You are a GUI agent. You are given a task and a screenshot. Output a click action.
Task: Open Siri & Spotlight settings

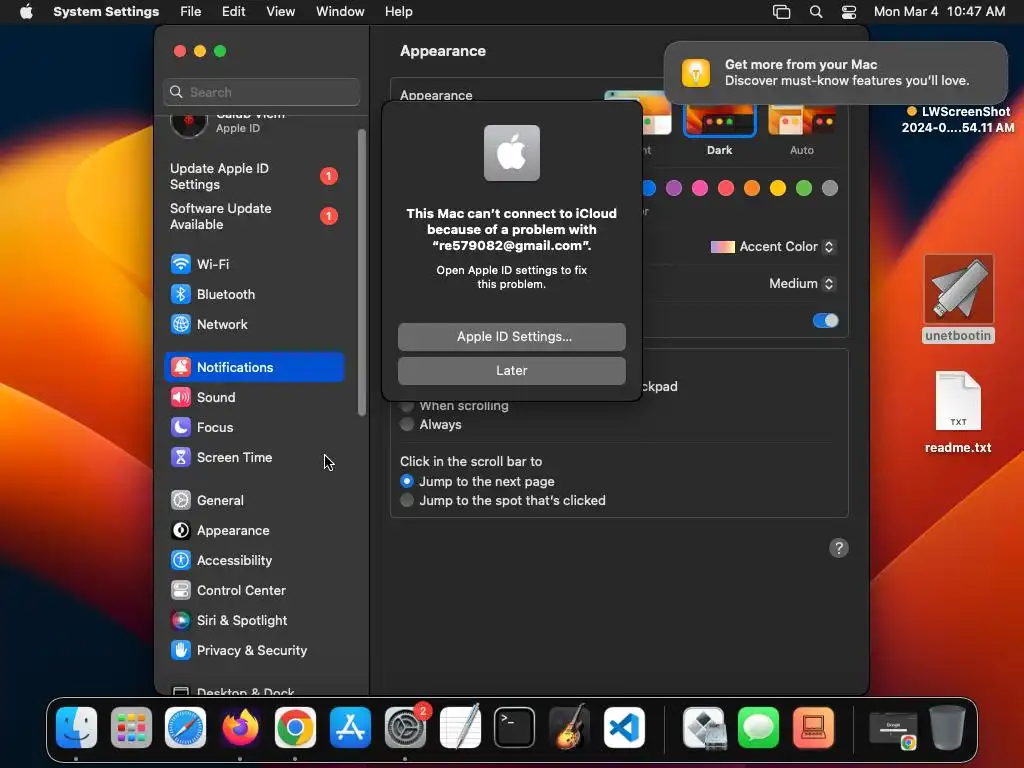[x=254, y=620]
